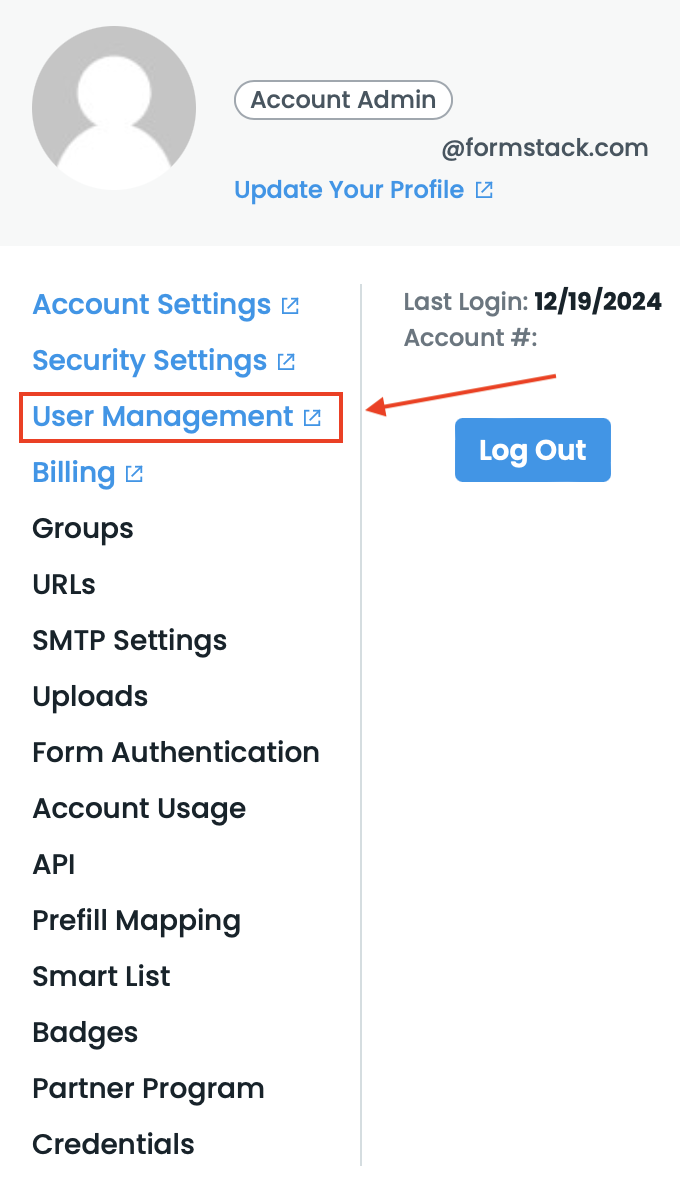
Task: Click external link icon beside Security Settings
Action: pyautogui.click(x=286, y=361)
